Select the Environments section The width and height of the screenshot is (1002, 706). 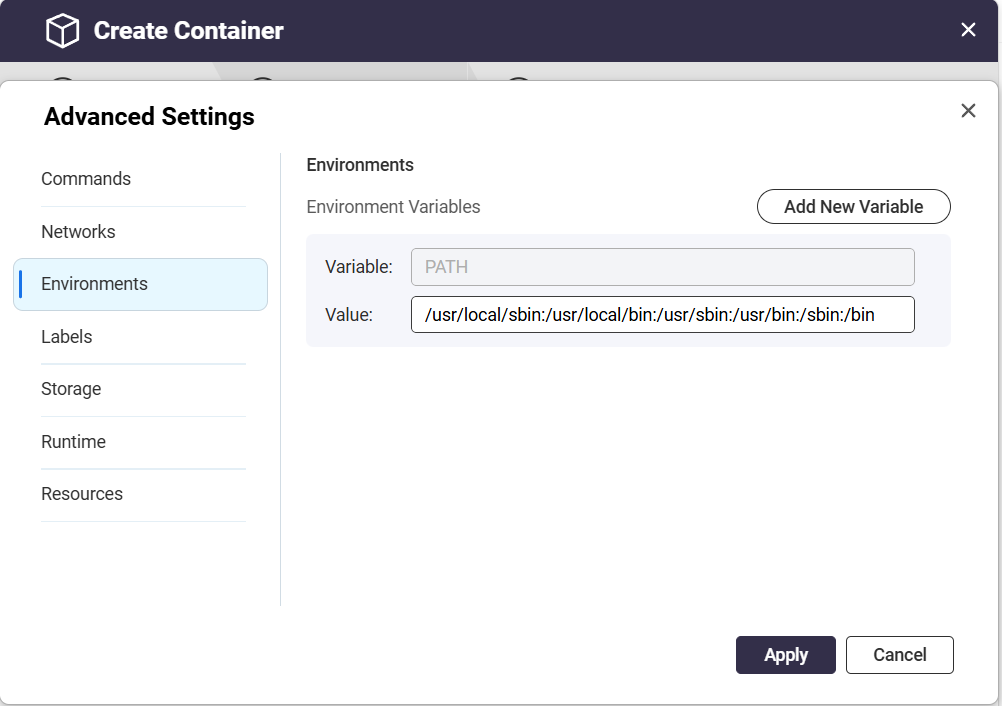141,284
